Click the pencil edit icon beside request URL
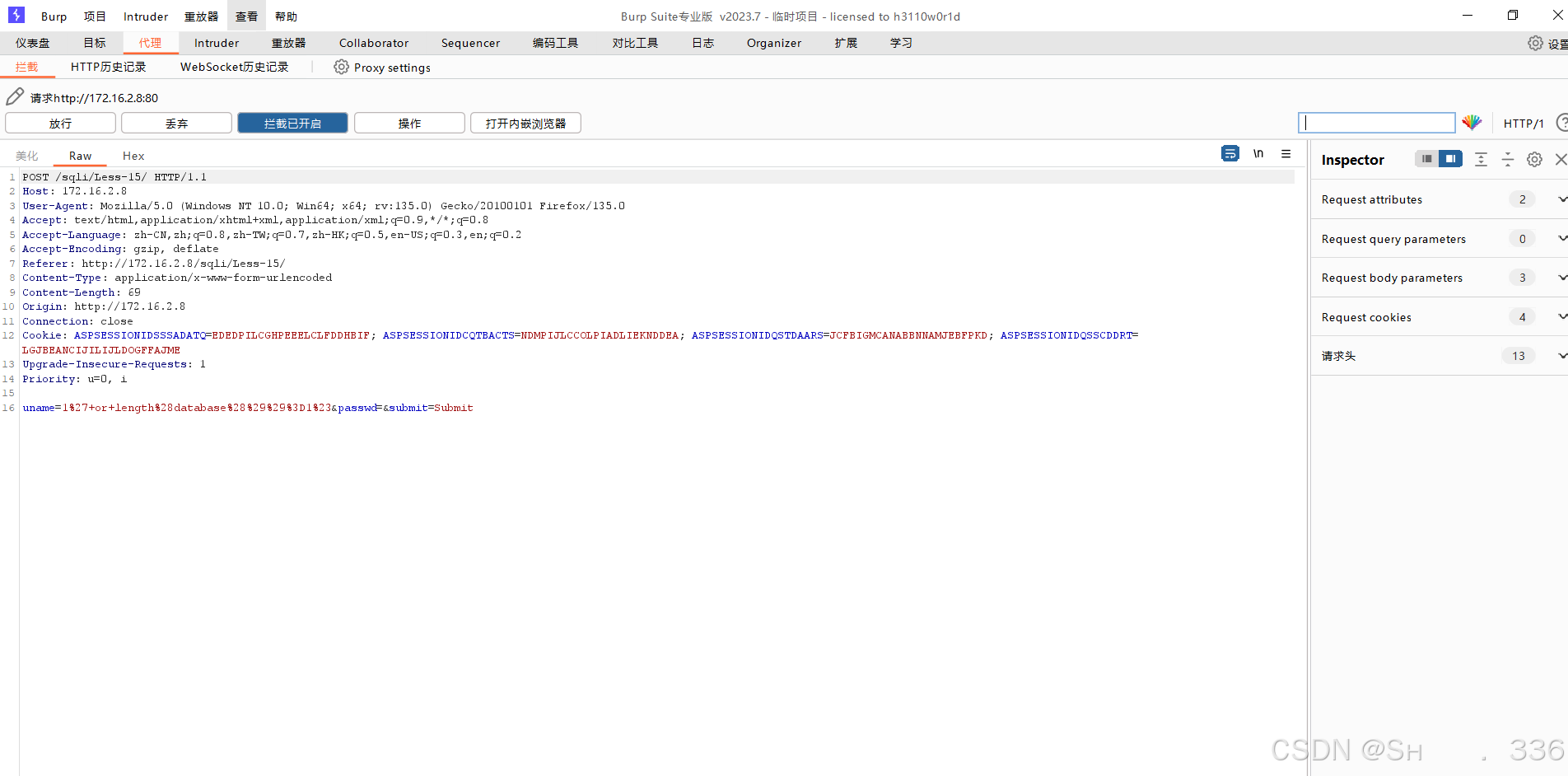This screenshot has height=776, width=1568. pyautogui.click(x=15, y=96)
